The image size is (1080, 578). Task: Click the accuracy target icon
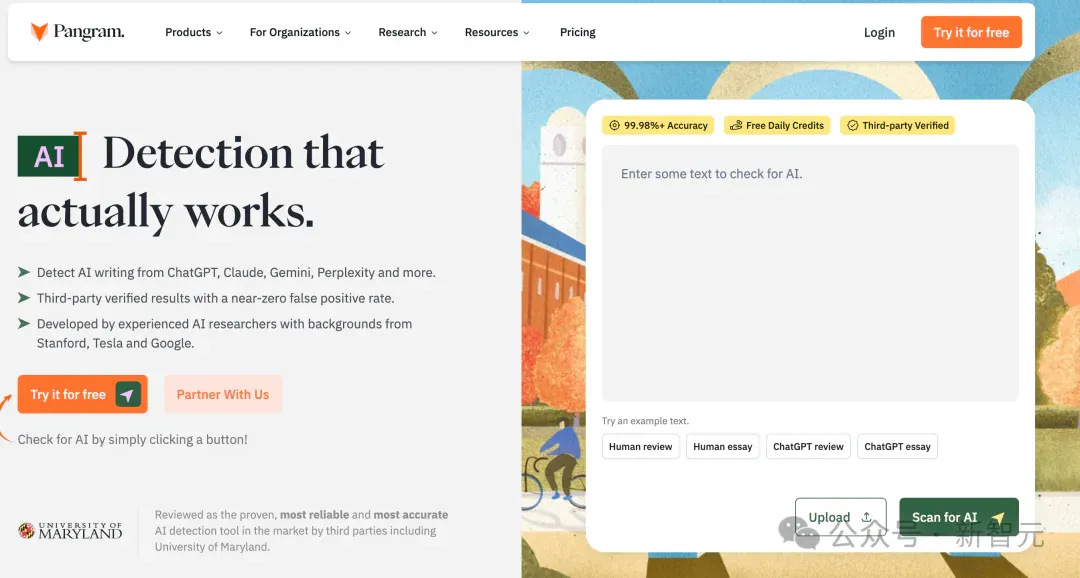(x=614, y=125)
